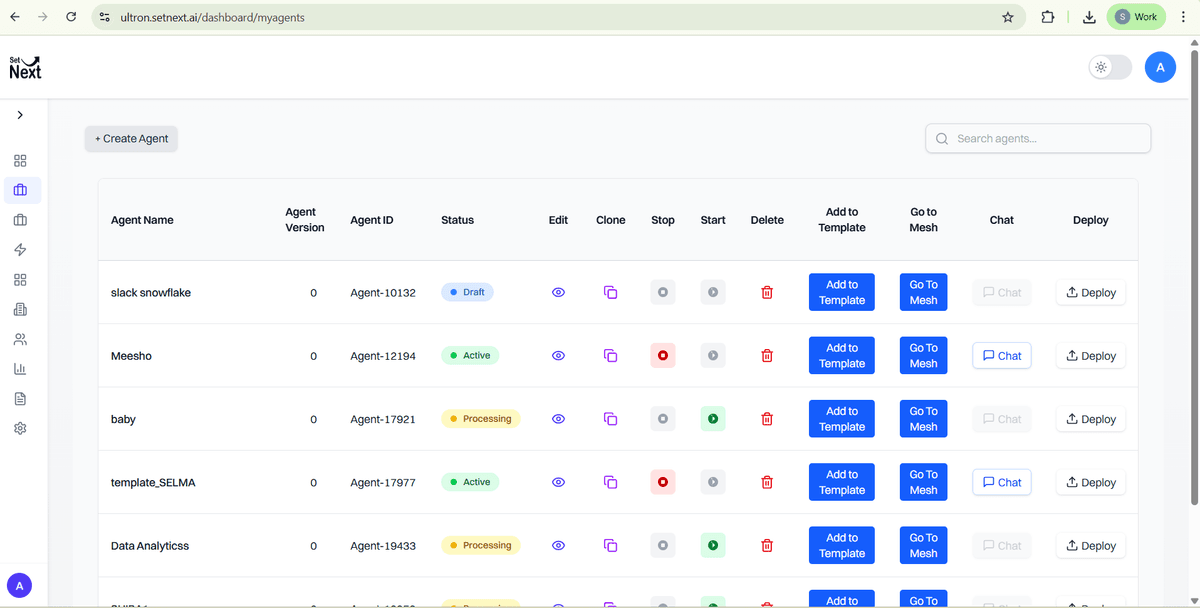Expand the left sidebar with chevron
The image size is (1200, 608).
[x=20, y=115]
